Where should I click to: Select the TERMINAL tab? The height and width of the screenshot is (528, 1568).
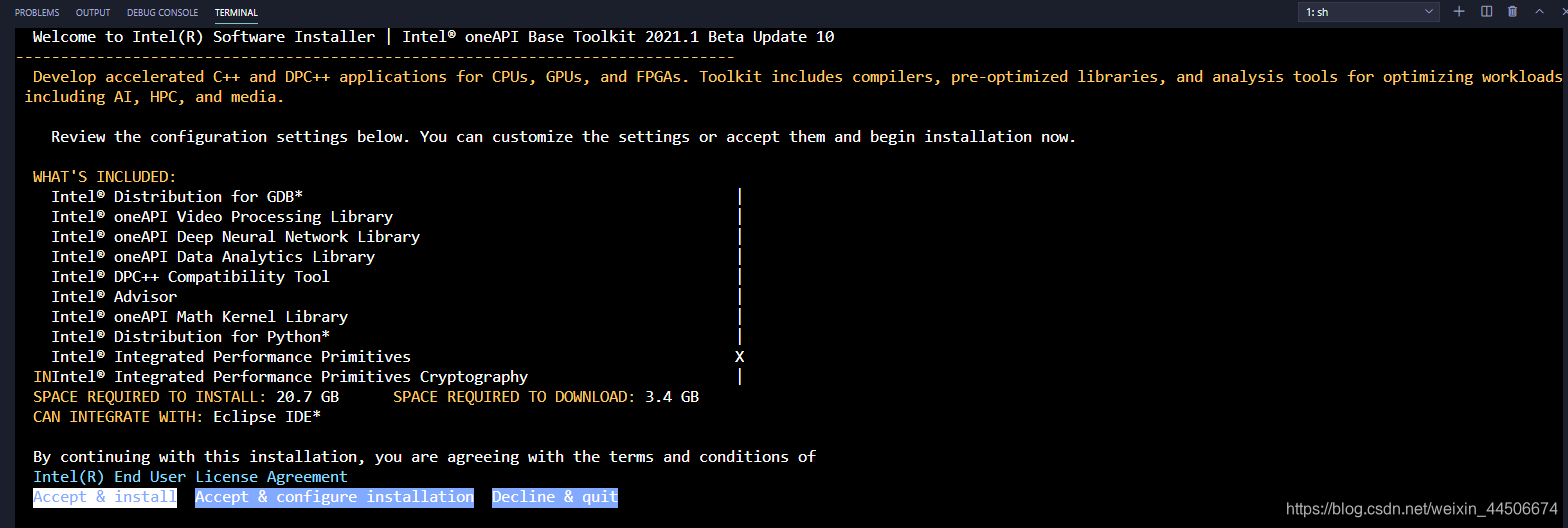pyautogui.click(x=236, y=13)
